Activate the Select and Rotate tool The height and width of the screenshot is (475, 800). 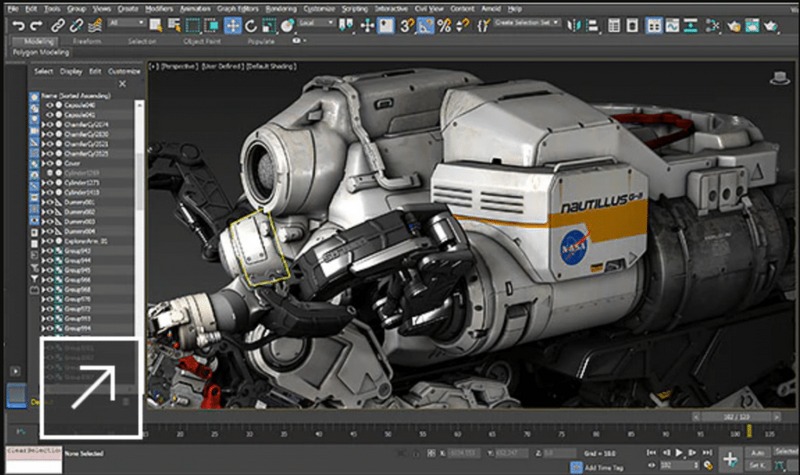[250, 23]
